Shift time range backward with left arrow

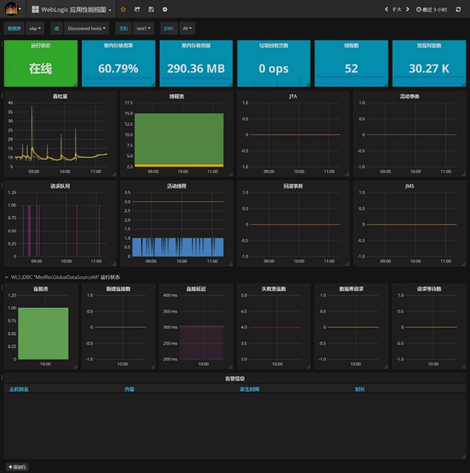(386, 9)
